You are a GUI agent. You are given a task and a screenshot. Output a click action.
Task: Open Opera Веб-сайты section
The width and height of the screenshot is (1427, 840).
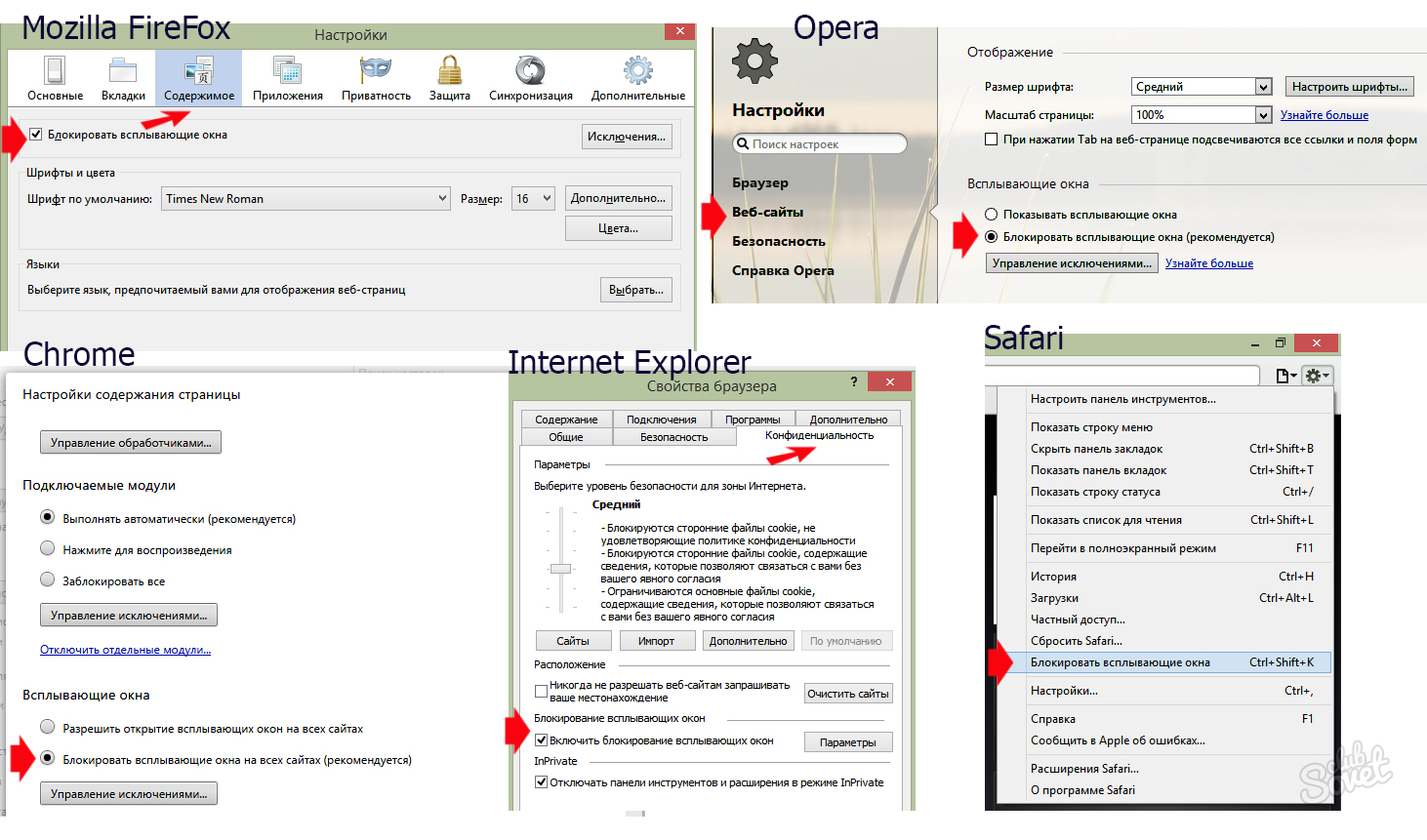(768, 212)
